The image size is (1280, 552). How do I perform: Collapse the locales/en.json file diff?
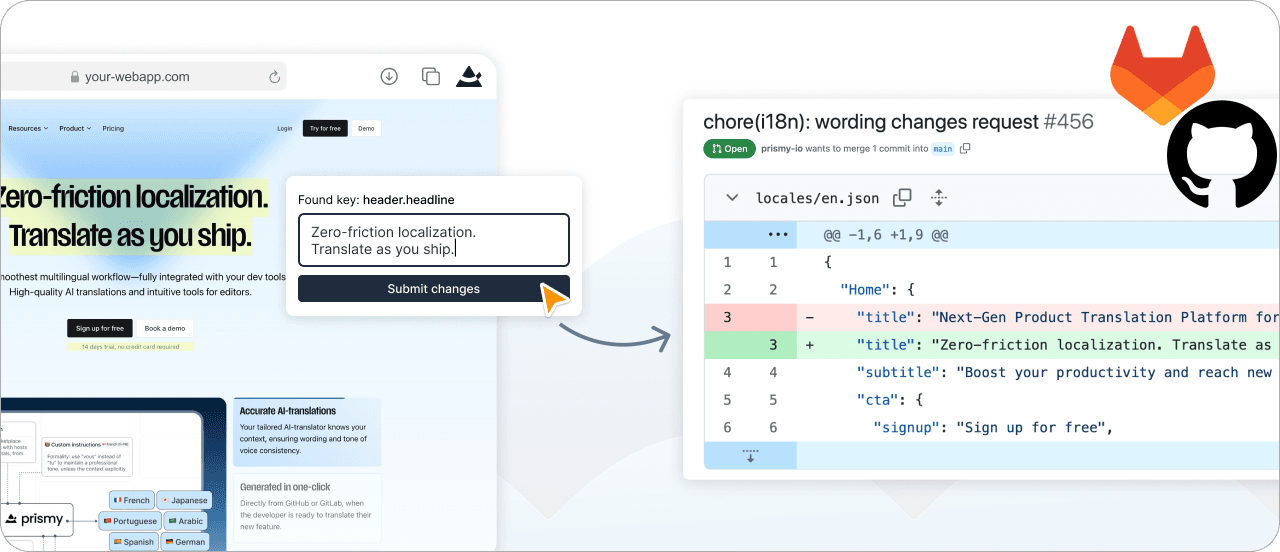click(732, 198)
